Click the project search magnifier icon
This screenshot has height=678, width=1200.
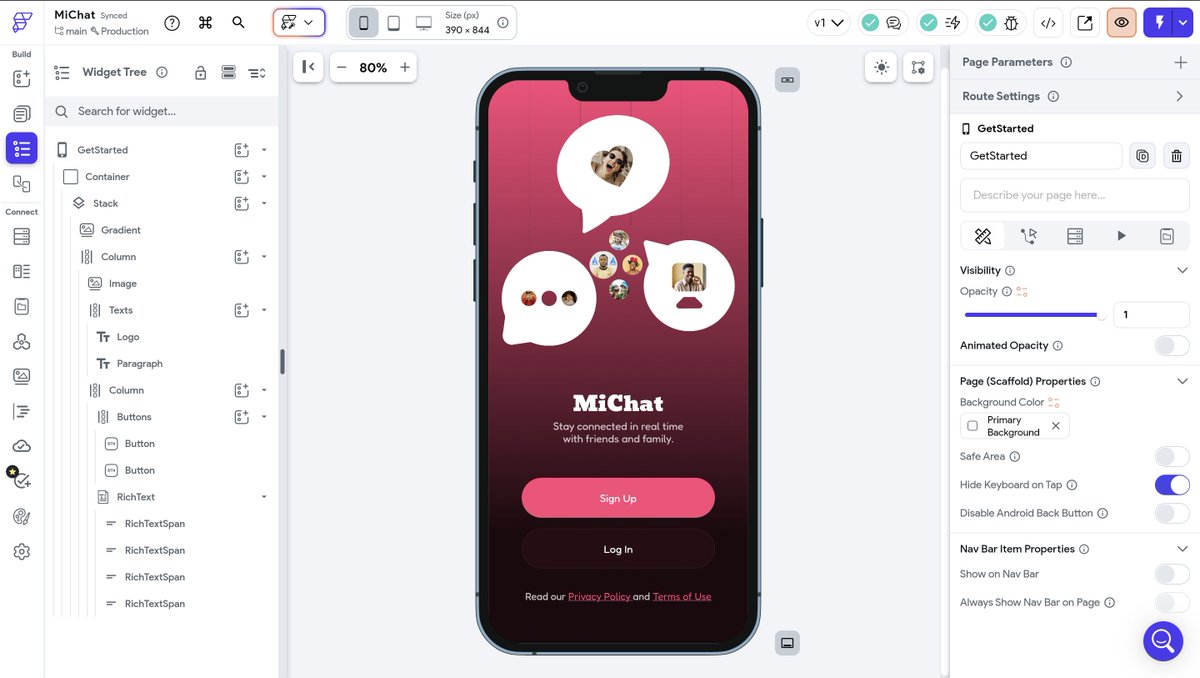pos(238,22)
